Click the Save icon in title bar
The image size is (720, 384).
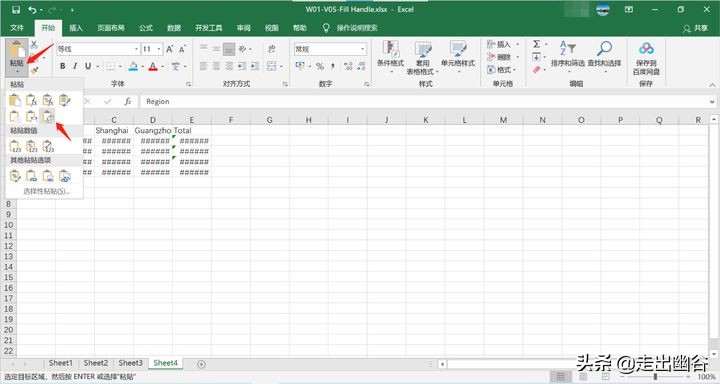[x=16, y=10]
